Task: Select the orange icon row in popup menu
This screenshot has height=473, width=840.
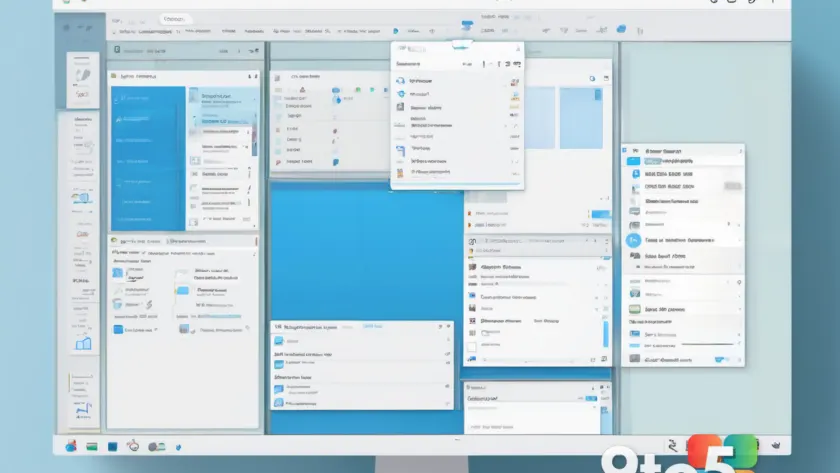Action: [x=457, y=172]
